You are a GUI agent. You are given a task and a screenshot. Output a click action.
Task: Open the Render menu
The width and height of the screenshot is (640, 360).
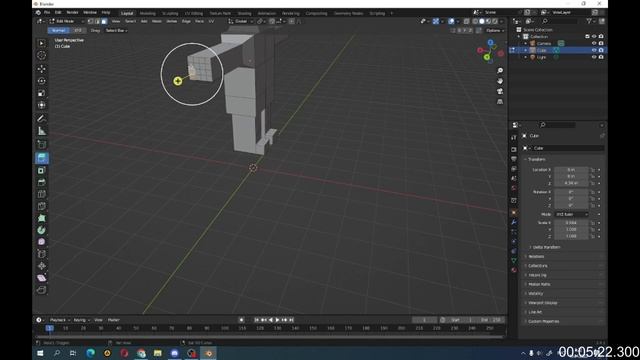tap(72, 13)
